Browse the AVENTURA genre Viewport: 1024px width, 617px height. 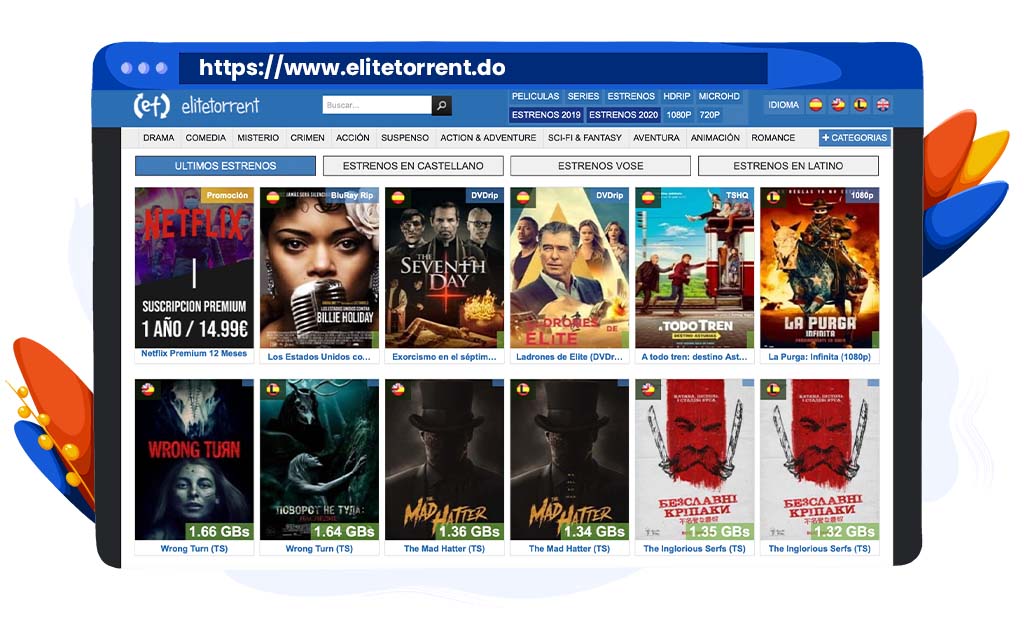656,138
